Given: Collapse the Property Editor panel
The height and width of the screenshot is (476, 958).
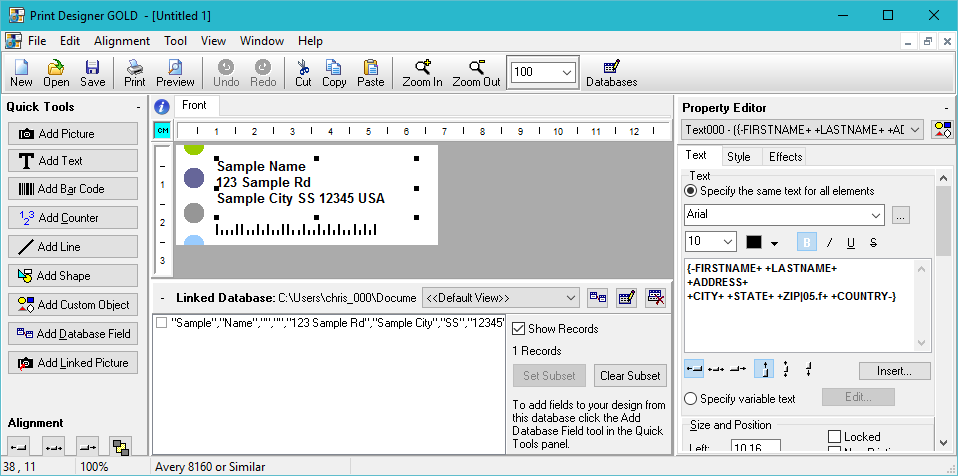Looking at the screenshot, I should pyautogui.click(x=946, y=108).
